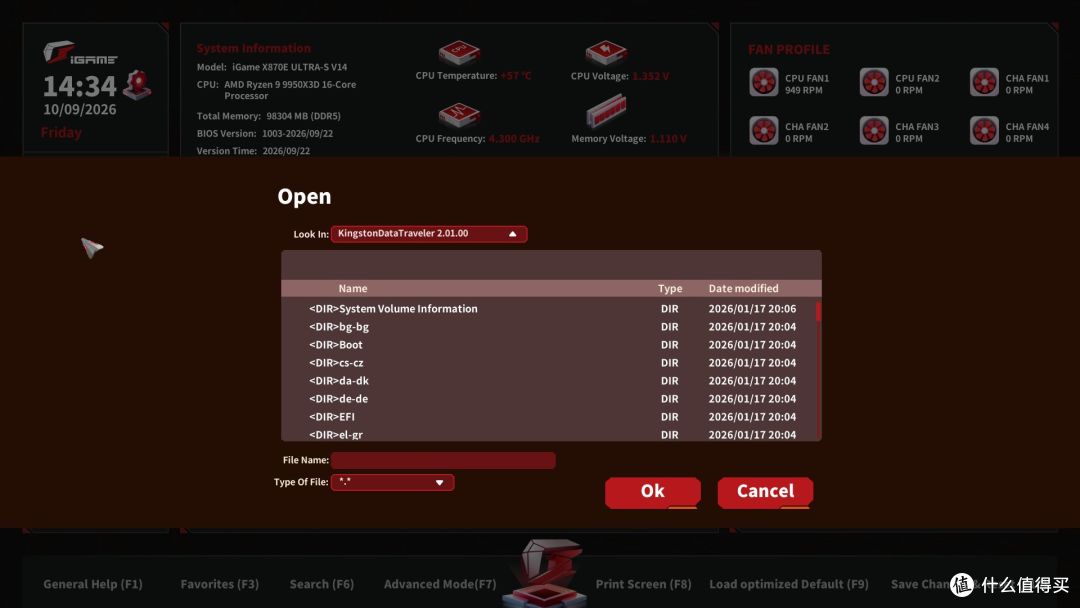
Task: Click the CHA FAN1 fan icon
Action: pyautogui.click(x=984, y=83)
